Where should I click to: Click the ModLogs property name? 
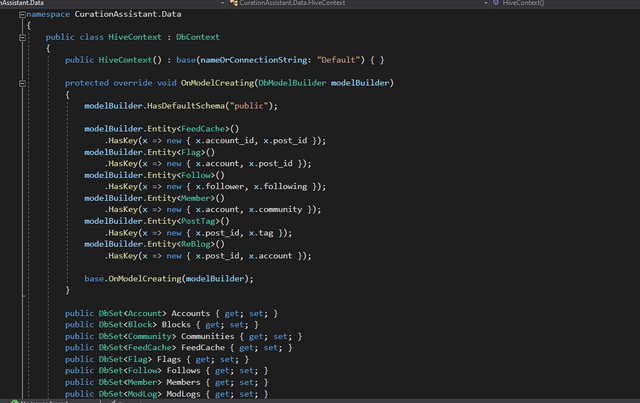point(183,394)
